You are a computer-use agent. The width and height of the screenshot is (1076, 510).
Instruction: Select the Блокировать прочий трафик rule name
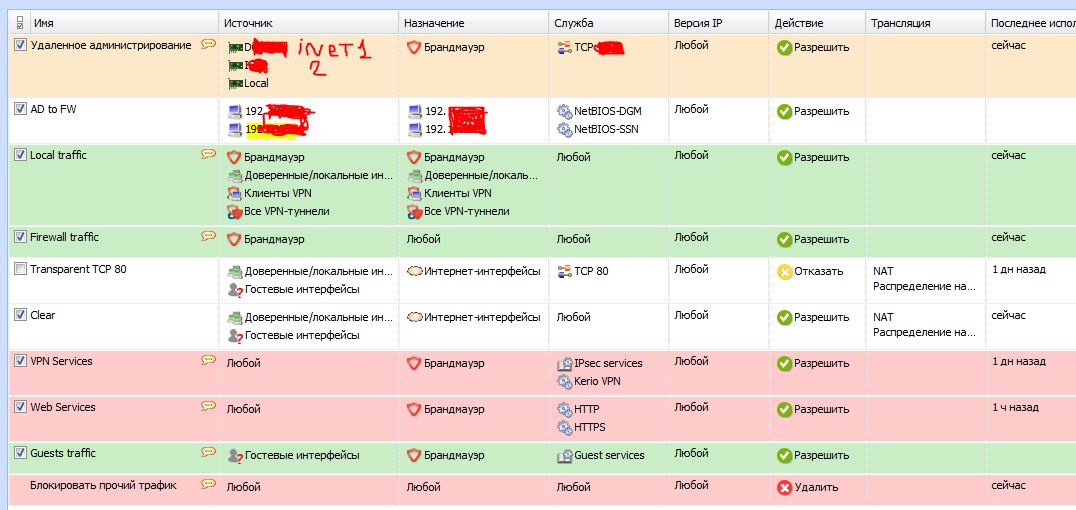pyautogui.click(x=103, y=485)
